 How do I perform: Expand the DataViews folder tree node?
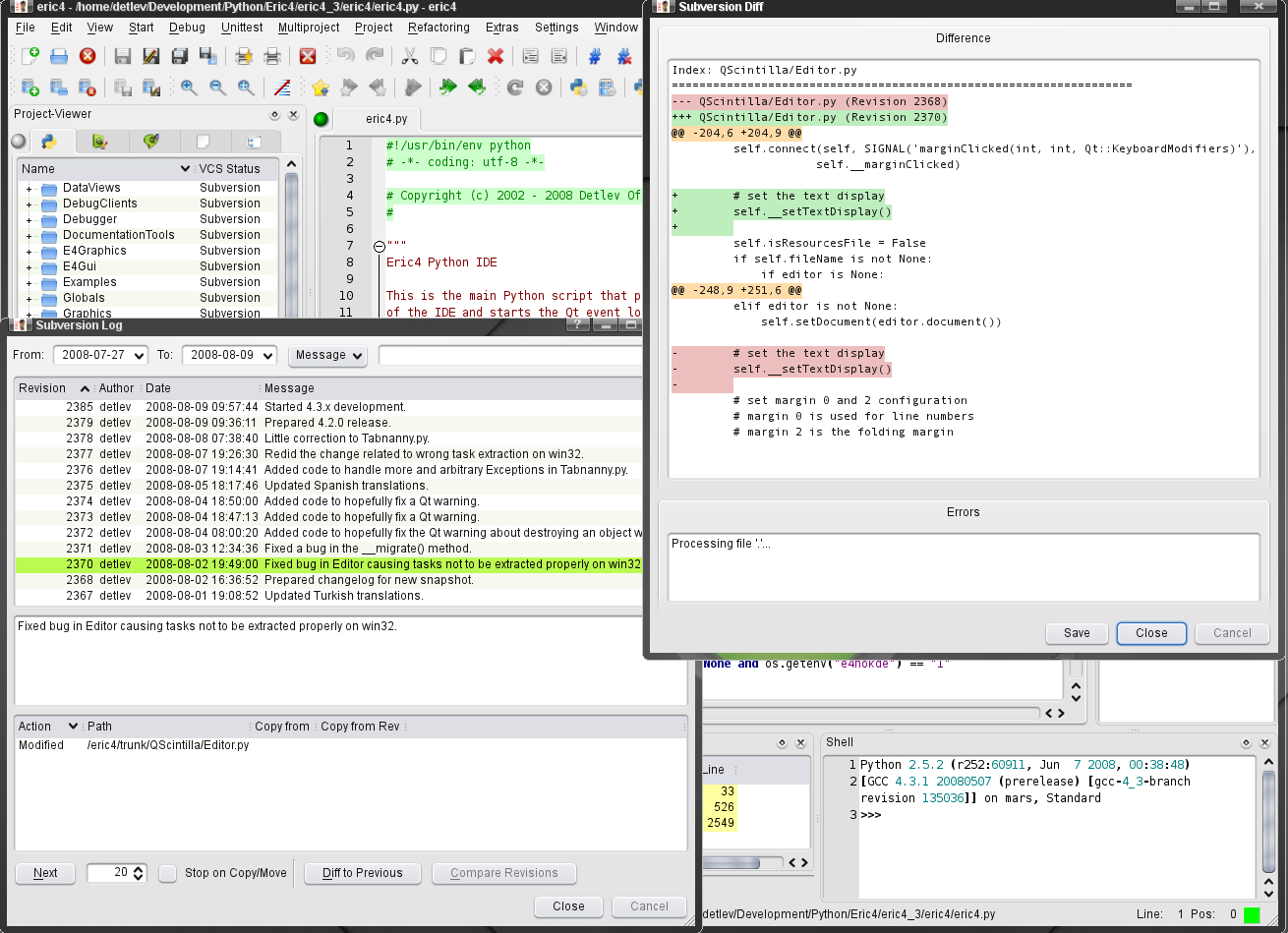click(x=29, y=188)
